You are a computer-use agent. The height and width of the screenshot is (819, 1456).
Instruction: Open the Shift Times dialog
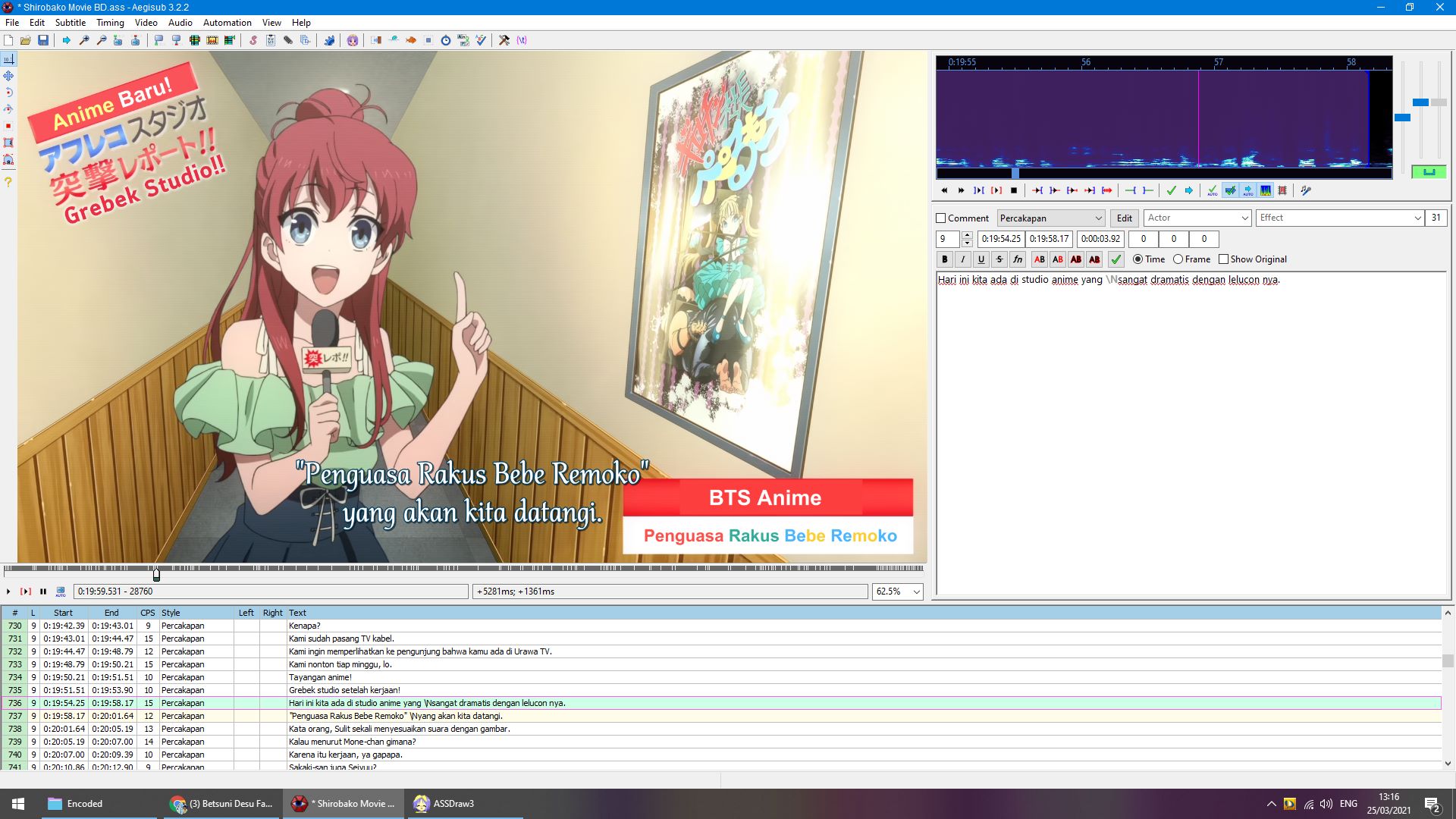[x=376, y=40]
